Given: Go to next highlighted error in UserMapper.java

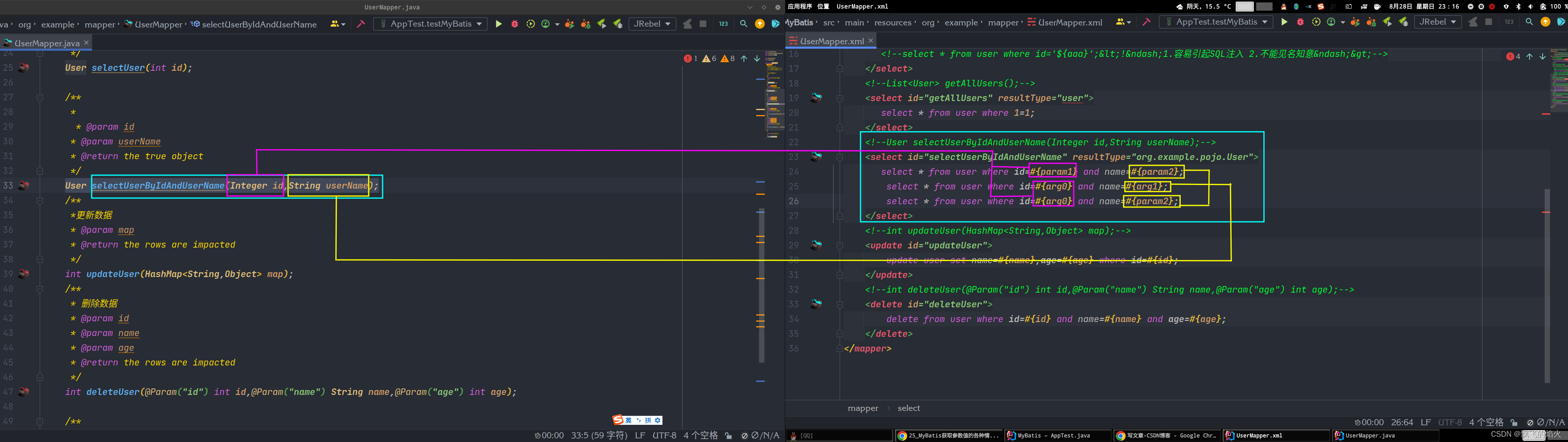Looking at the screenshot, I should click(x=757, y=59).
